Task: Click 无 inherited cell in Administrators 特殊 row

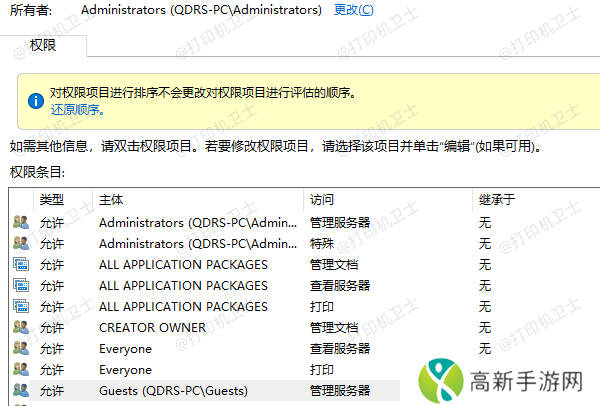Action: 485,243
